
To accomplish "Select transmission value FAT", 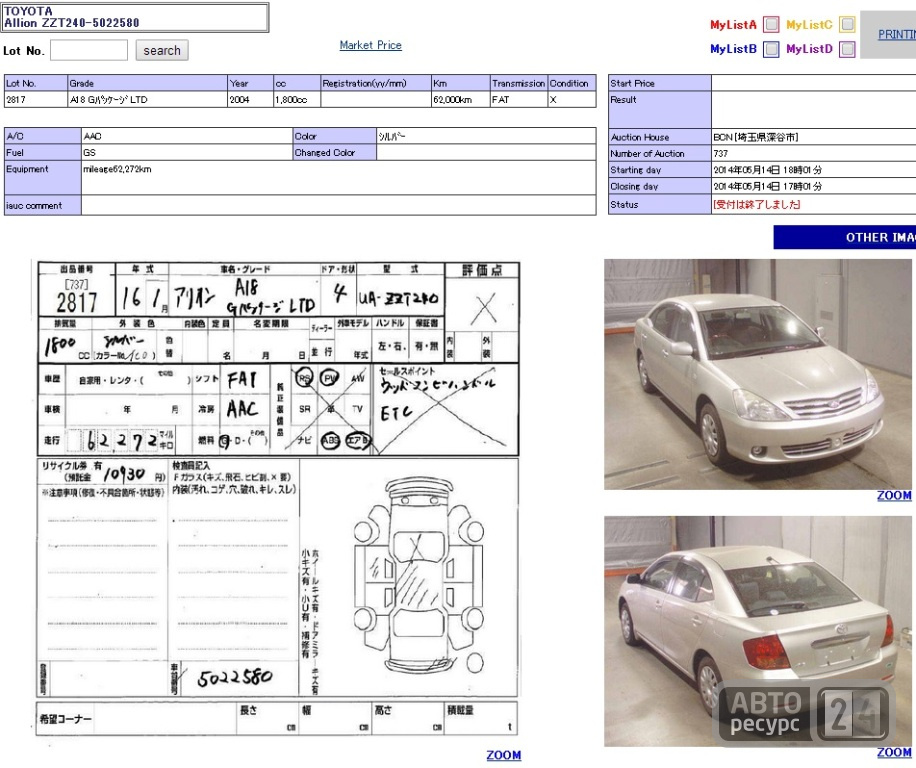I will tap(519, 100).
